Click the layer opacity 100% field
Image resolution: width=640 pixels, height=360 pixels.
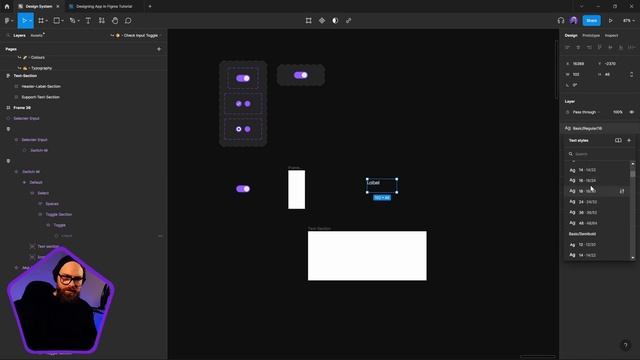pyautogui.click(x=618, y=112)
